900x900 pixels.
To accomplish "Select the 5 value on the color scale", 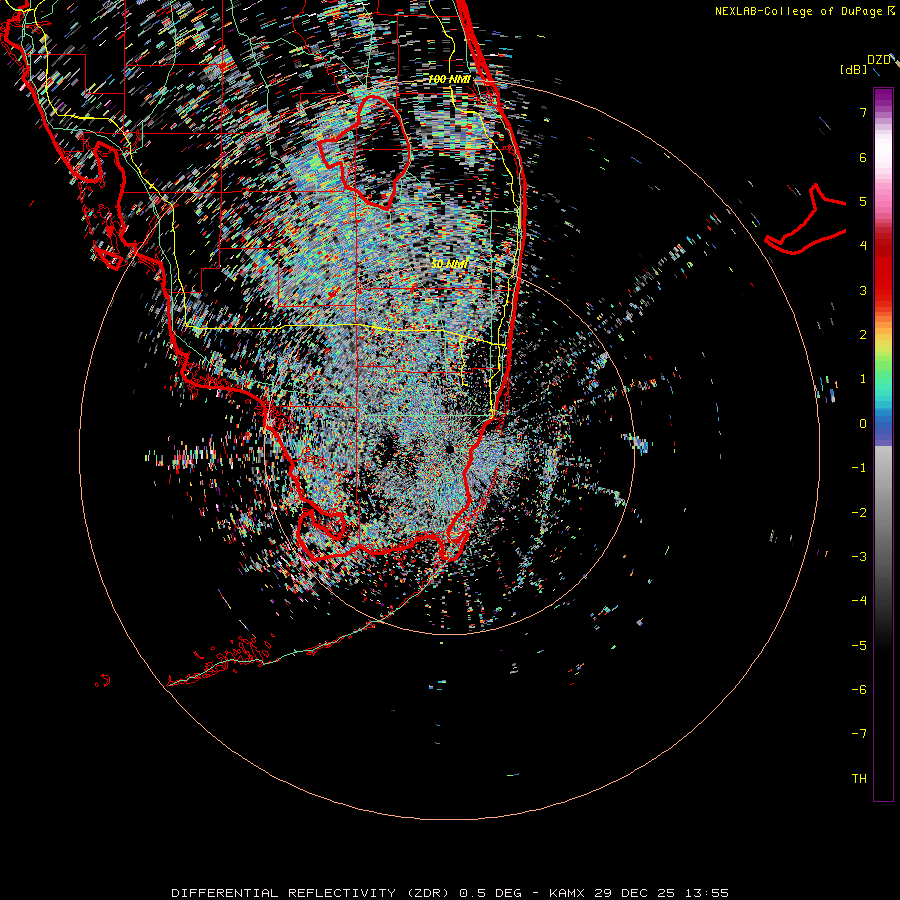I will coord(863,201).
